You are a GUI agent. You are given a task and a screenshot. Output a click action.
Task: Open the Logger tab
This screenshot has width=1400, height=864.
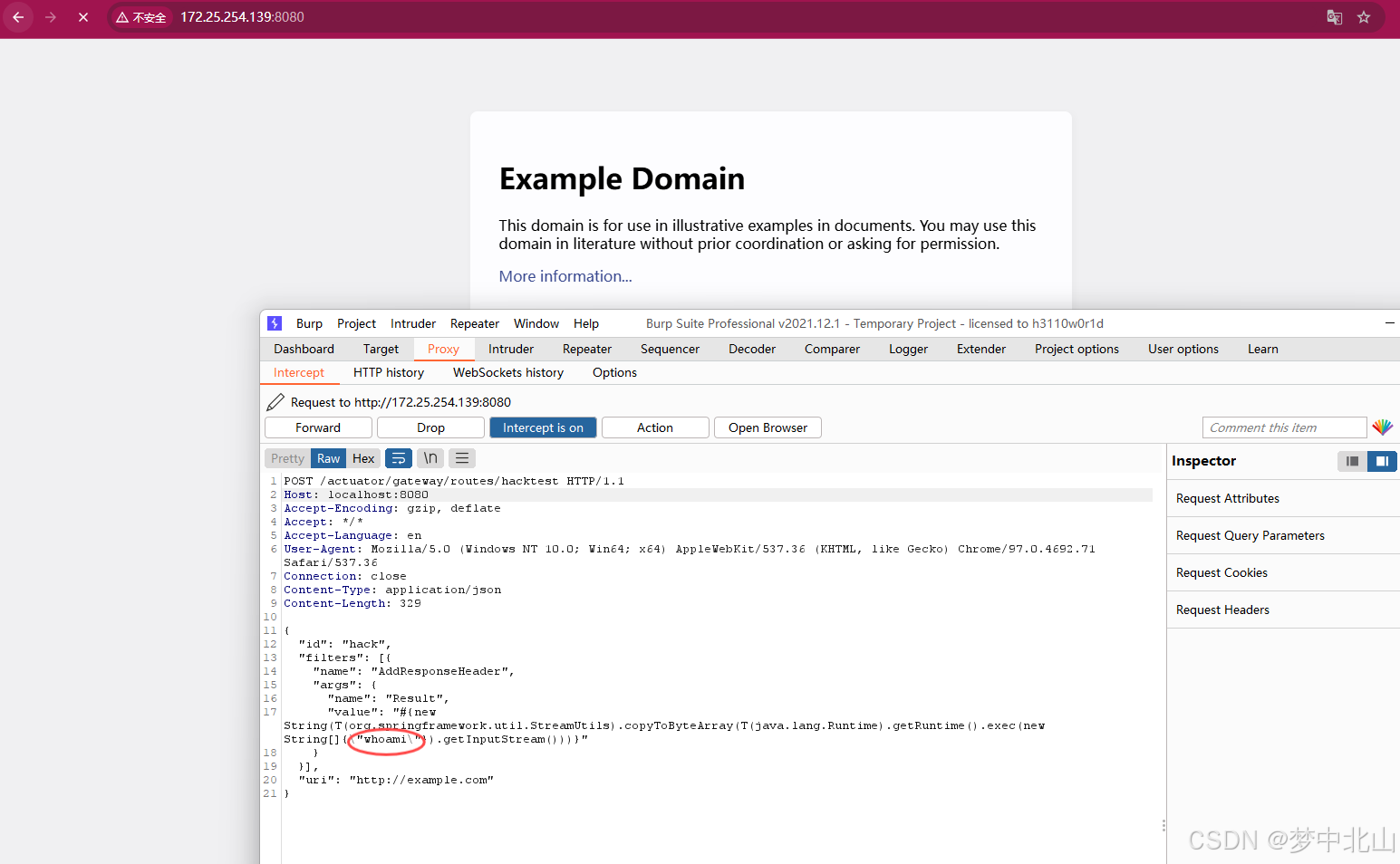tap(908, 349)
